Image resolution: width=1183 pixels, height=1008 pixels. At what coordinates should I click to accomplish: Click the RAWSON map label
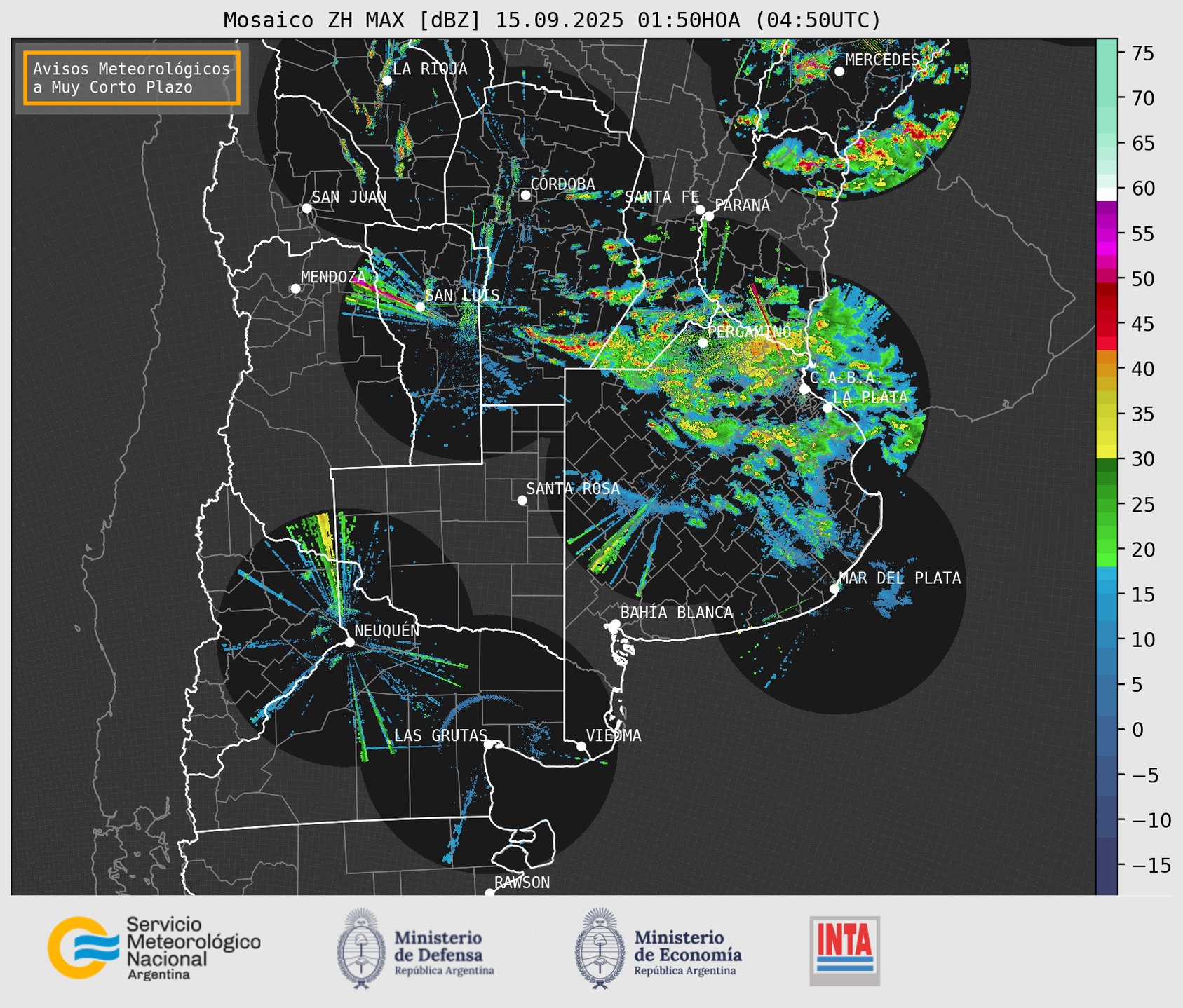(x=522, y=883)
